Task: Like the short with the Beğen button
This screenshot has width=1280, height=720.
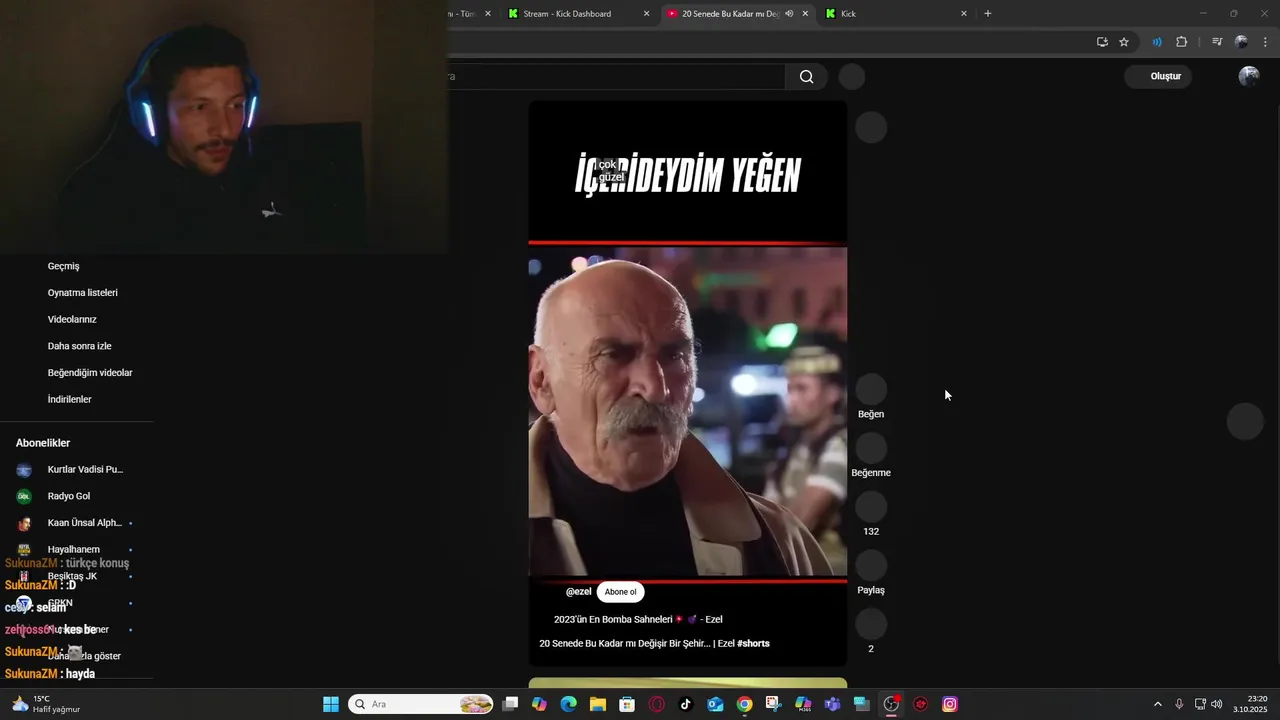Action: click(871, 389)
